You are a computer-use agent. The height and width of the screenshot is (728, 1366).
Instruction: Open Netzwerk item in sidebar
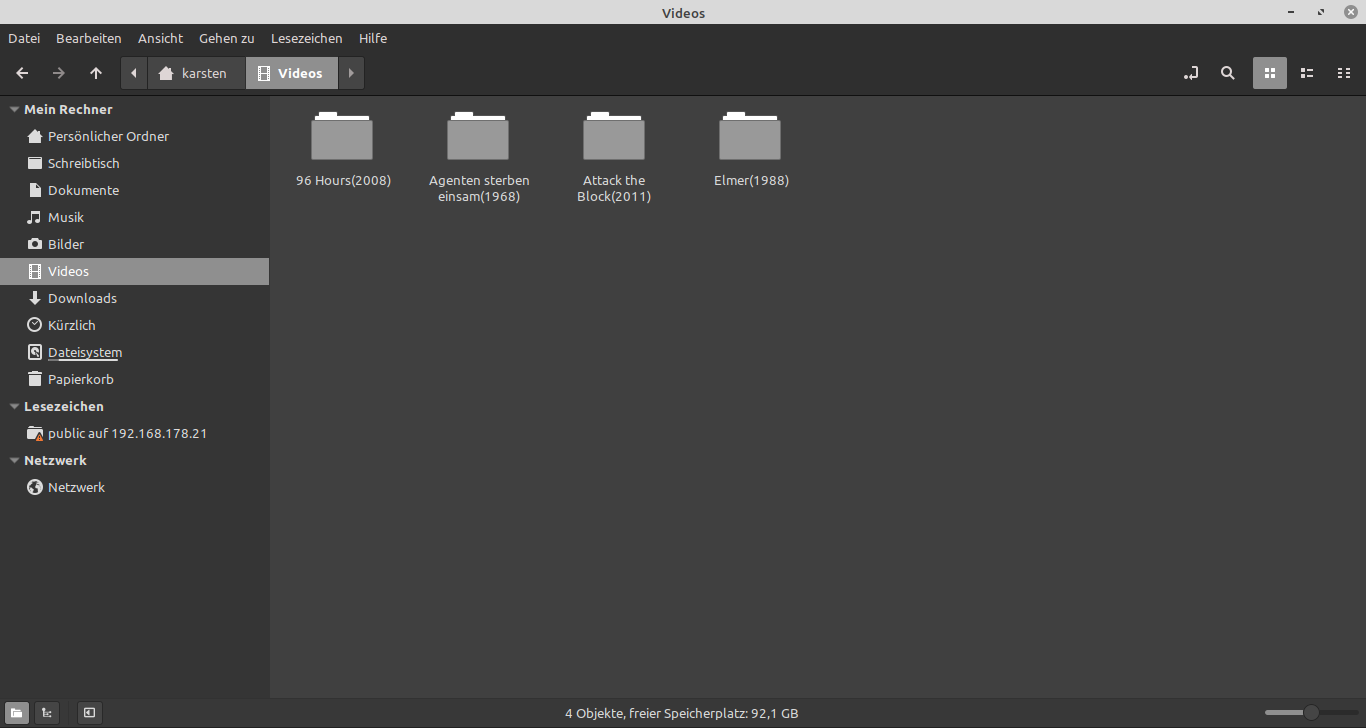134,487
